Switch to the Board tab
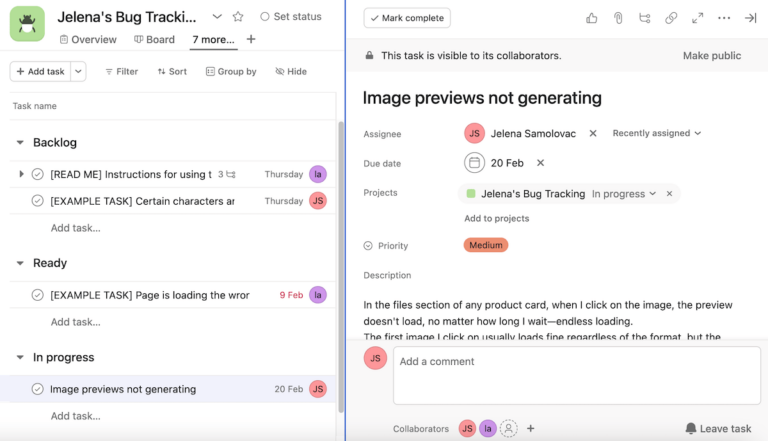This screenshot has width=768, height=441. click(x=154, y=40)
